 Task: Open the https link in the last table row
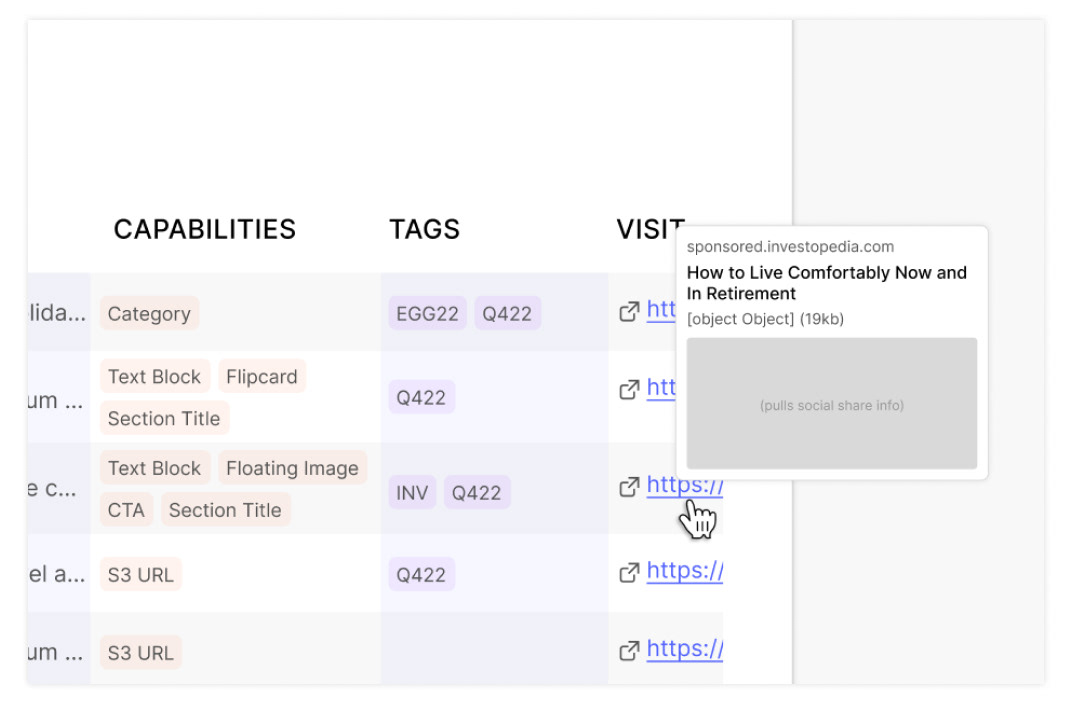click(684, 649)
